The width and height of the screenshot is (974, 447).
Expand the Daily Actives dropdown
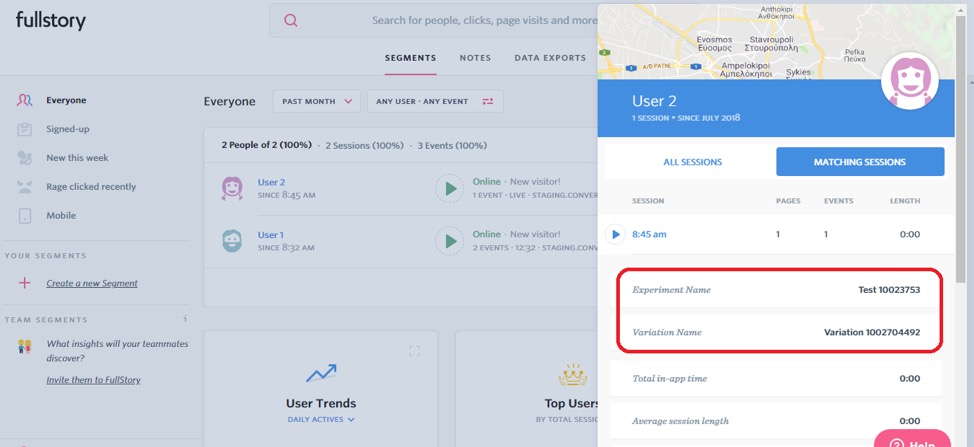coord(321,420)
